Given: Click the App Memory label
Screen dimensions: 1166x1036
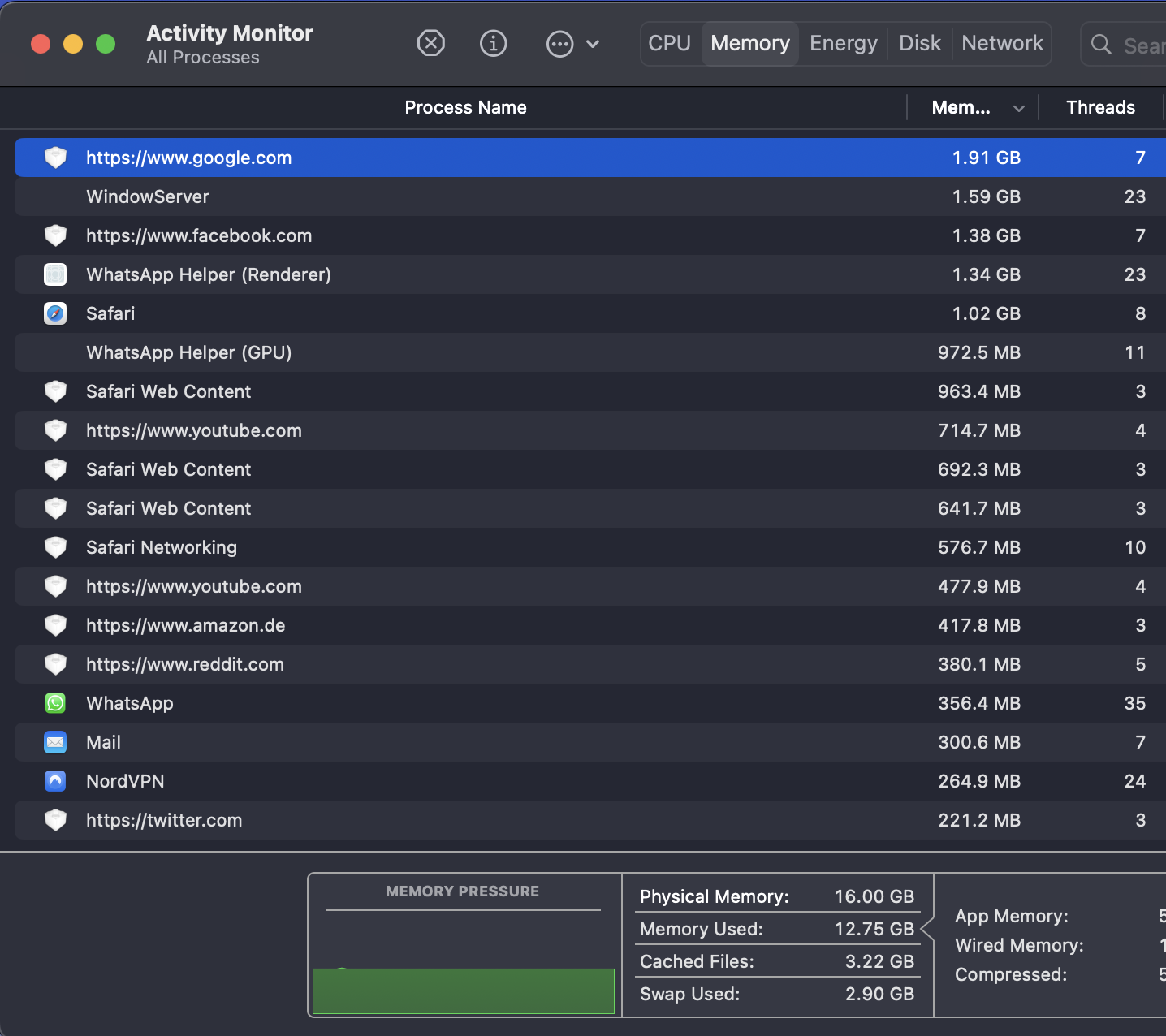Looking at the screenshot, I should pos(1012,916).
